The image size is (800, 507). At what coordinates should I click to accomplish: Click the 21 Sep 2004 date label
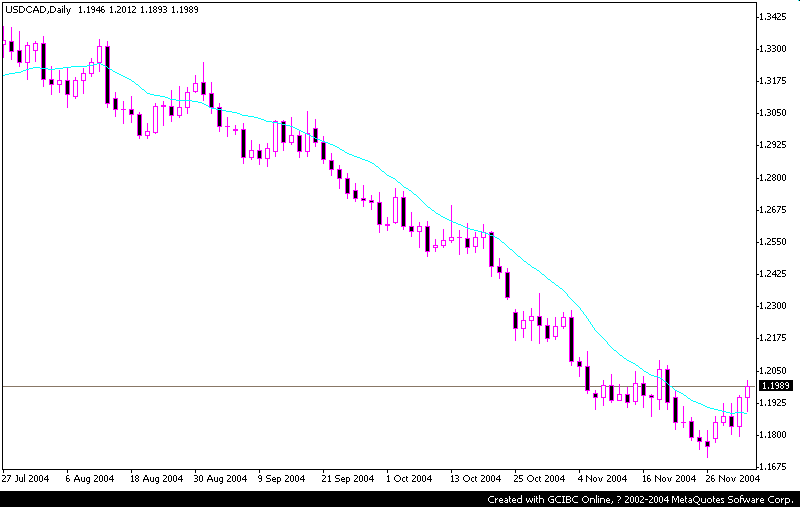(348, 479)
